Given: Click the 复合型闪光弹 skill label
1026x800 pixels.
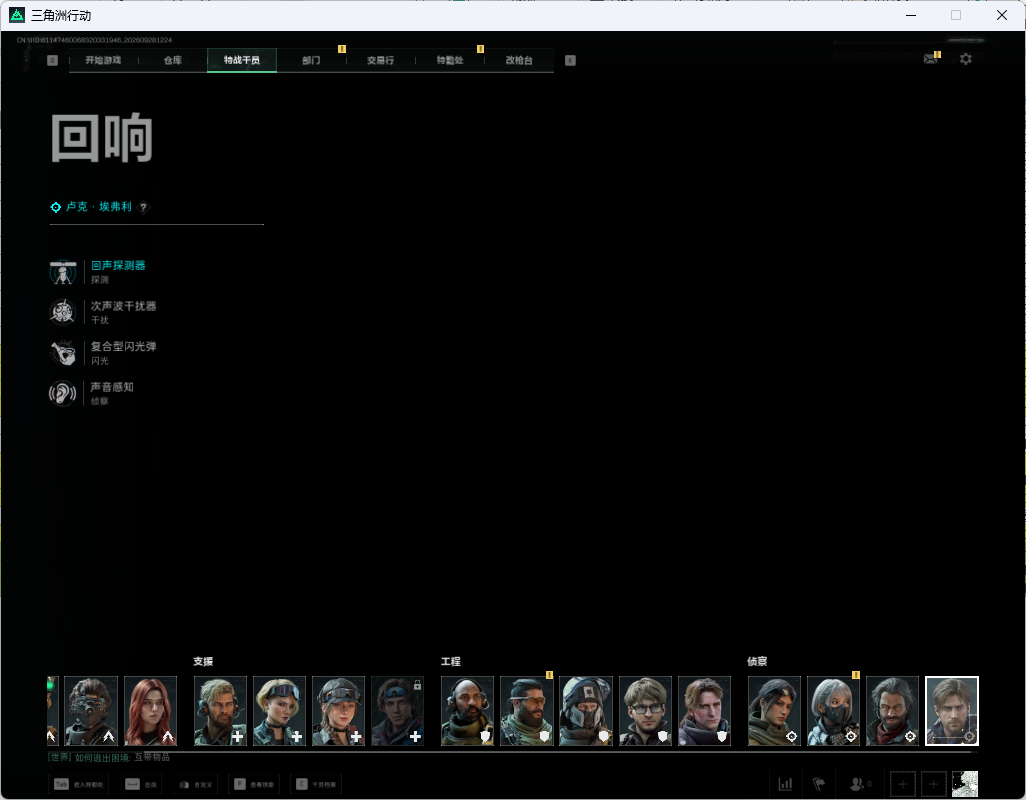Looking at the screenshot, I should point(124,347).
